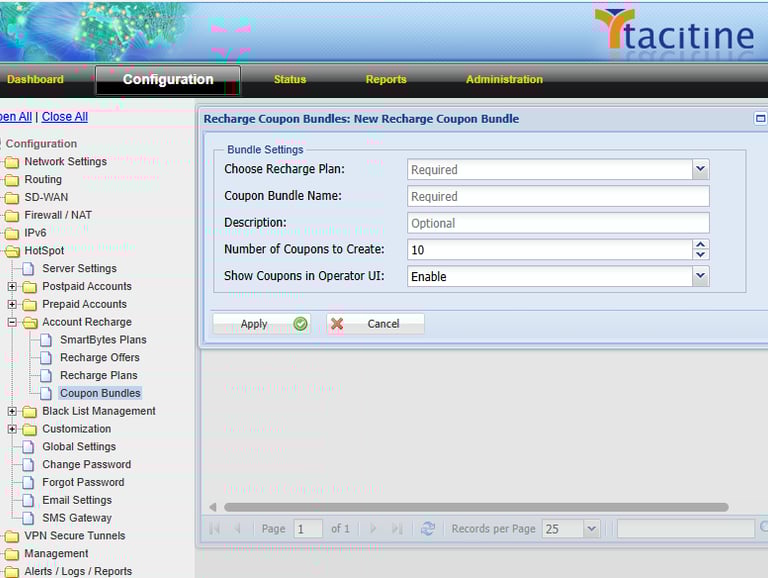Click the red X icon on Cancel

[x=337, y=324]
